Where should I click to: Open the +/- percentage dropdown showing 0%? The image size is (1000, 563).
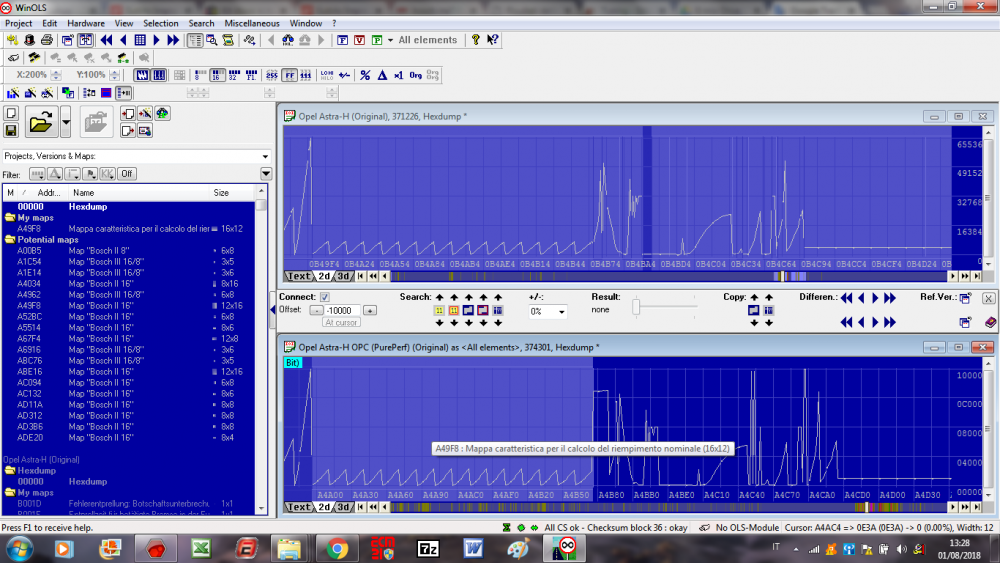coord(561,312)
